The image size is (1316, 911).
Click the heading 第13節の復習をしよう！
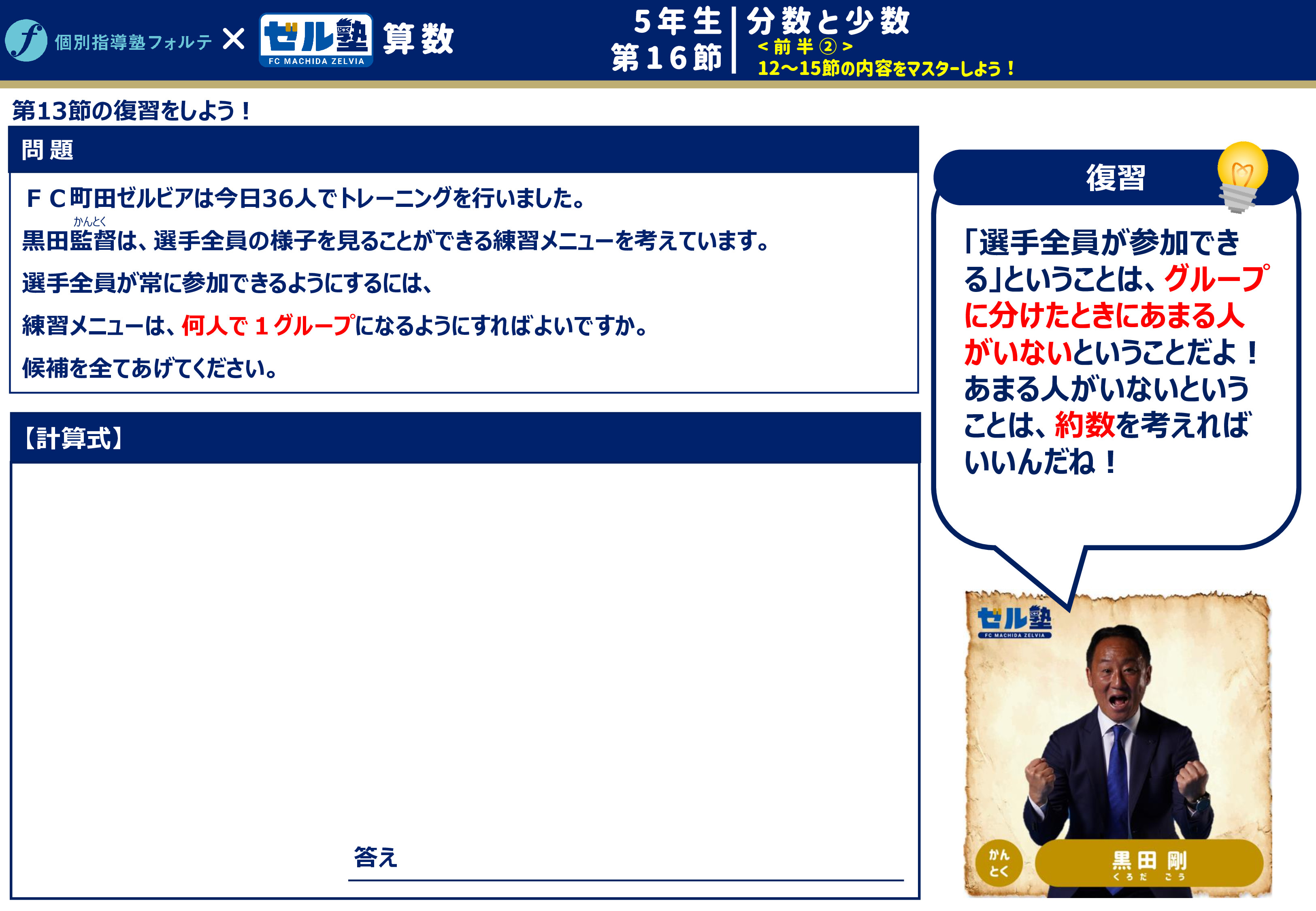coord(131,111)
